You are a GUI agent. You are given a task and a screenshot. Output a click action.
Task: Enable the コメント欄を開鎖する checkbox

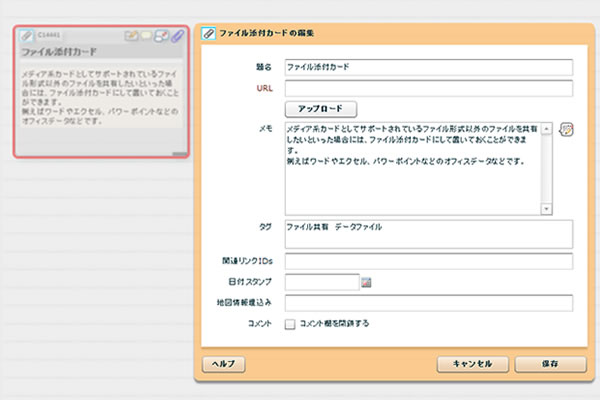290,324
